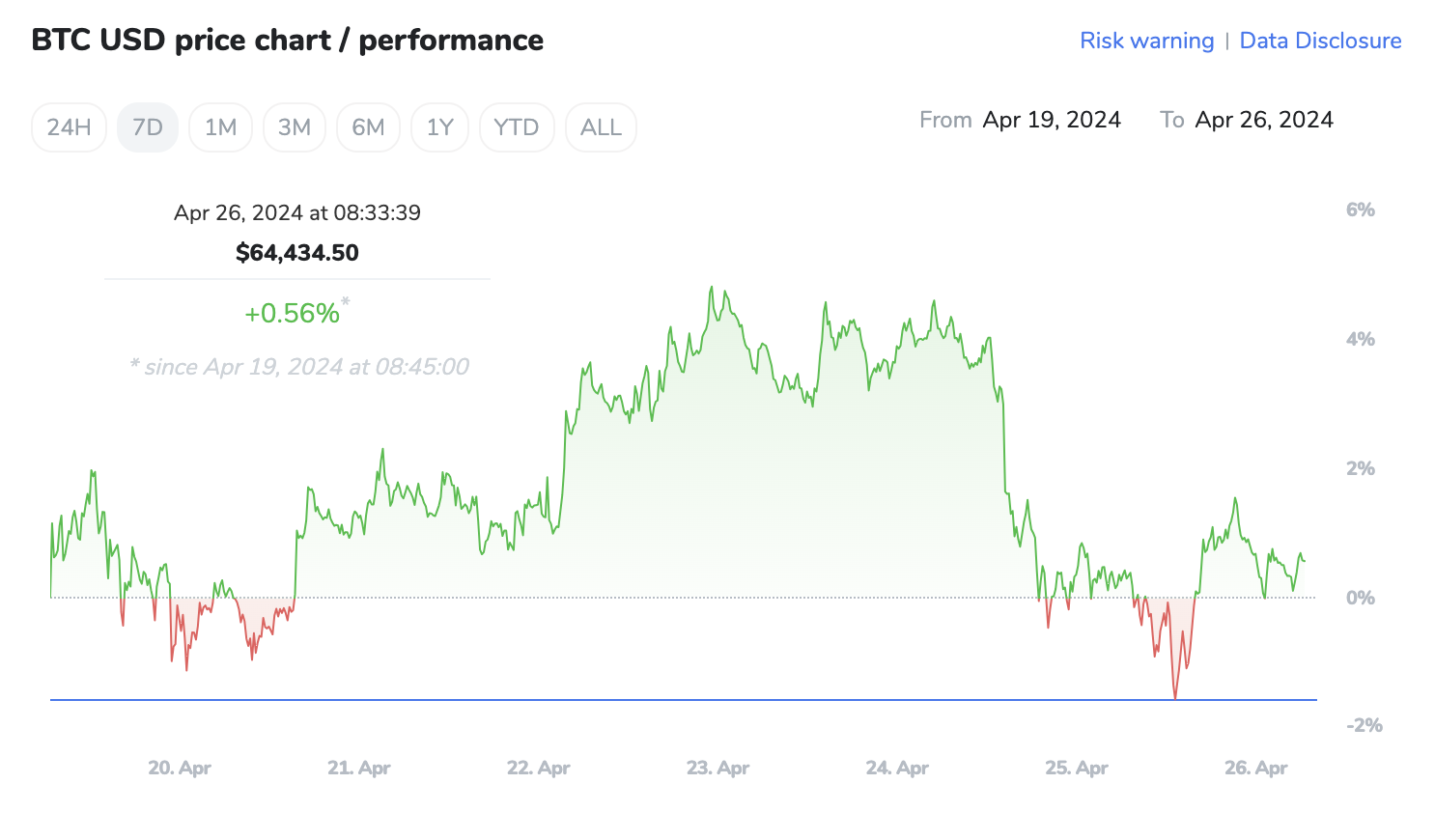Click the BTC USD price chart title

[287, 40]
